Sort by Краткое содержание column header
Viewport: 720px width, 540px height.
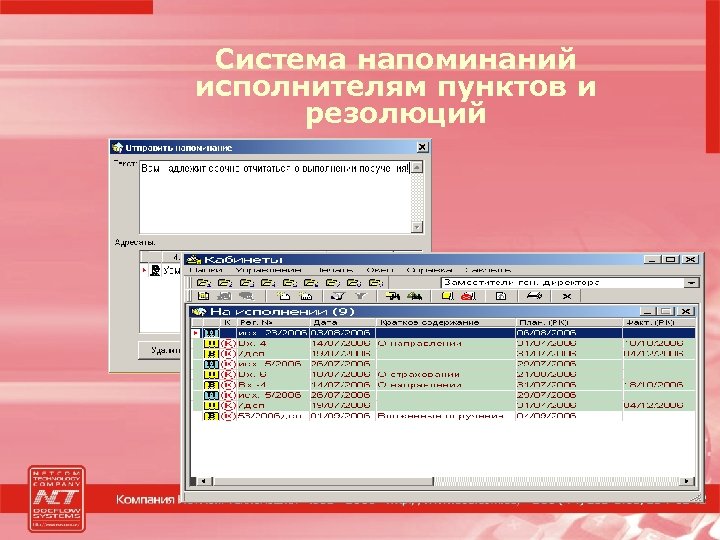pyautogui.click(x=445, y=322)
